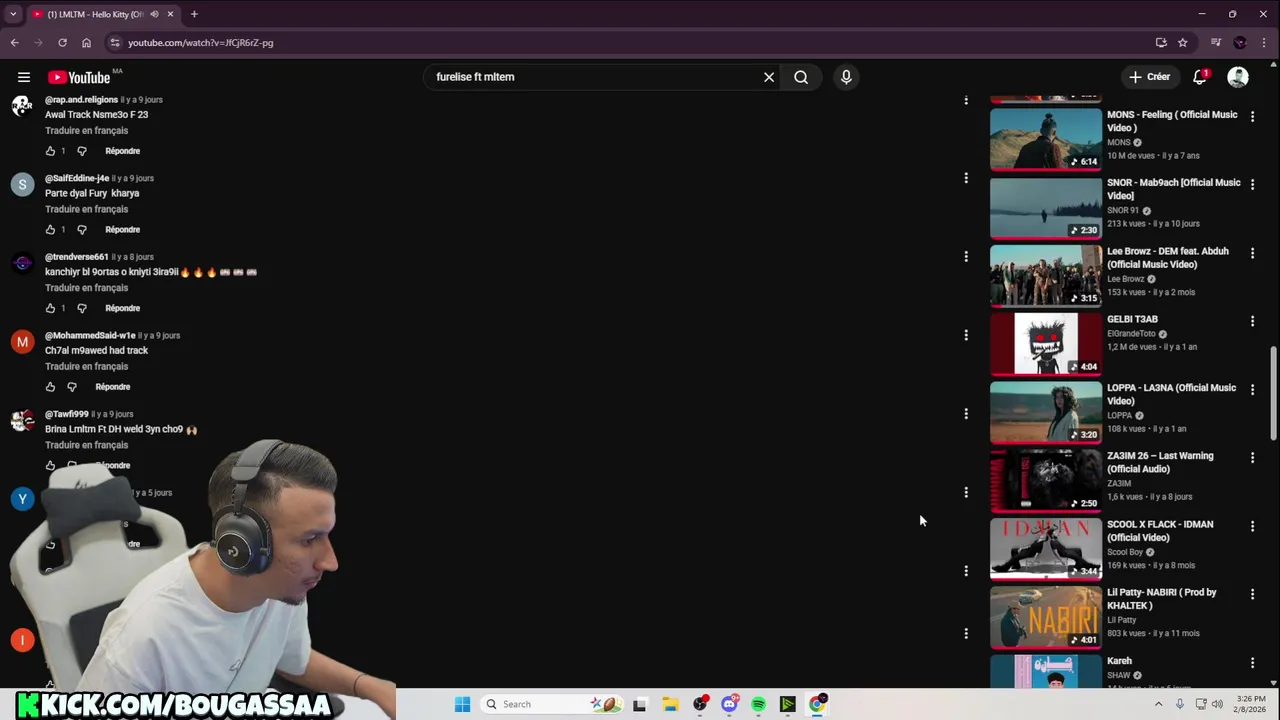This screenshot has height=720, width=1280.
Task: Open a new browser tab
Action: coord(194,14)
